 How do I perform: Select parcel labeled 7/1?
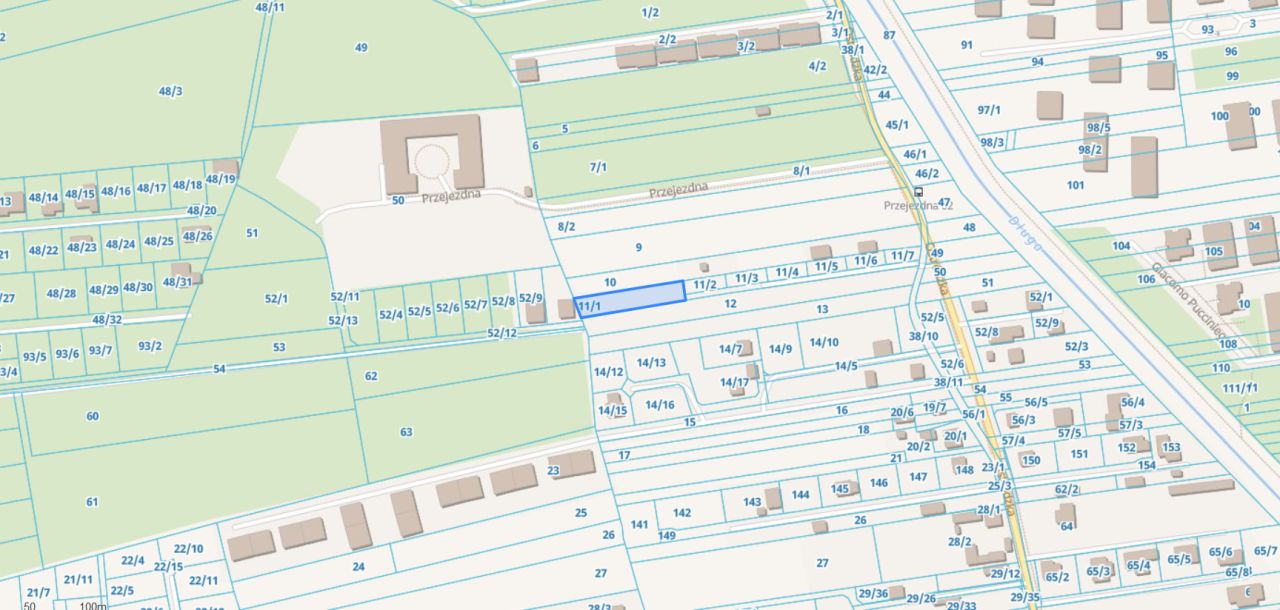pos(598,167)
